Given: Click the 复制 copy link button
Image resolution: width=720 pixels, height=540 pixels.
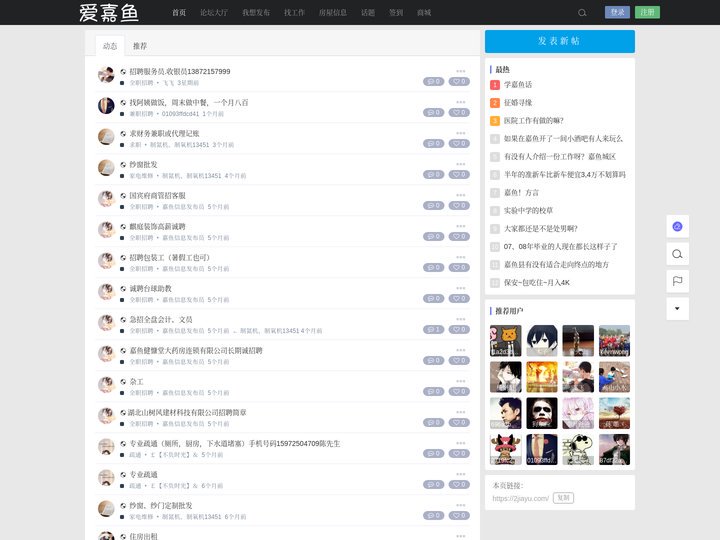Looking at the screenshot, I should click(563, 498).
